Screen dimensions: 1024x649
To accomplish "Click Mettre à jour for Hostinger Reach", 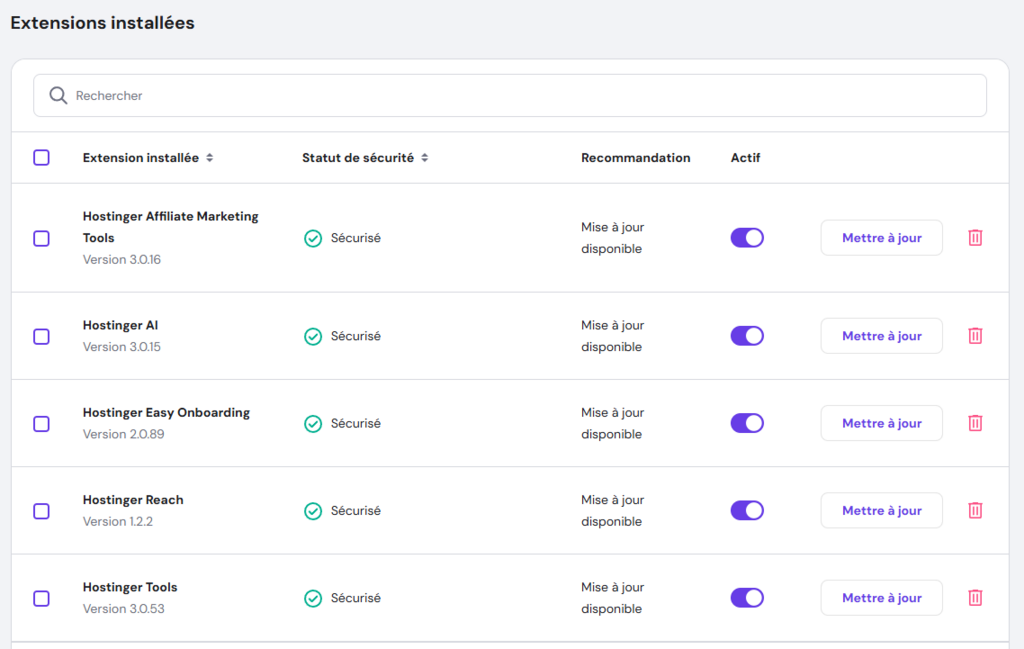I will (881, 510).
